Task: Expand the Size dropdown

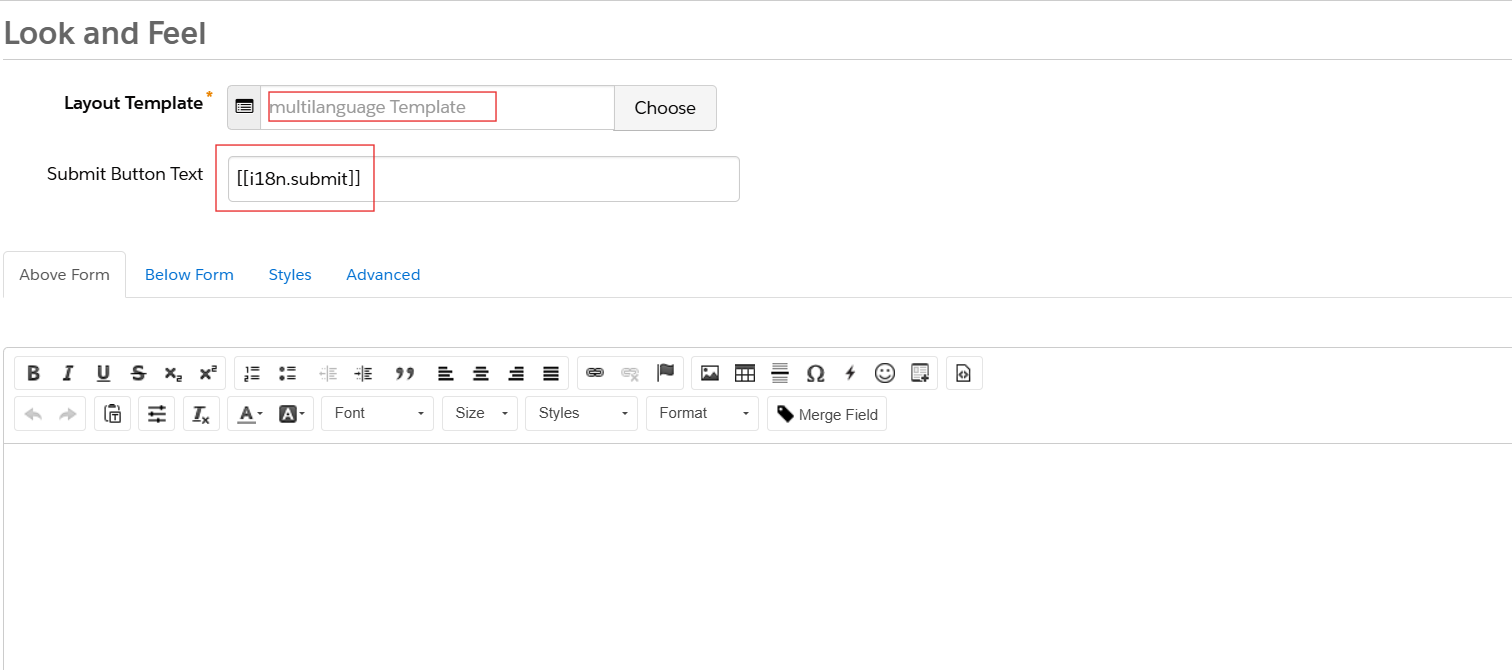Action: [x=479, y=413]
